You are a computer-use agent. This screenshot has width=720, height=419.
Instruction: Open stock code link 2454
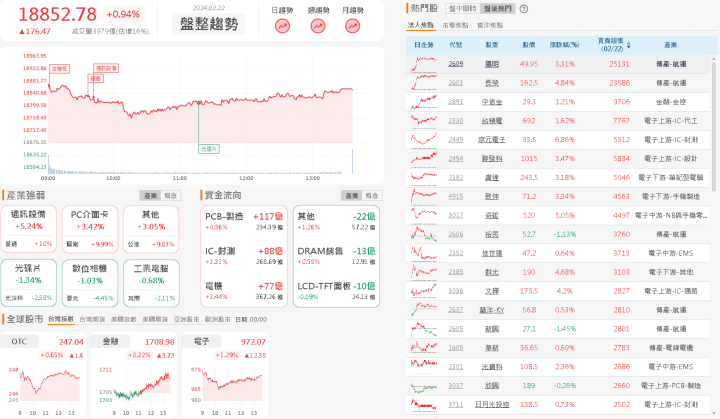(456, 159)
